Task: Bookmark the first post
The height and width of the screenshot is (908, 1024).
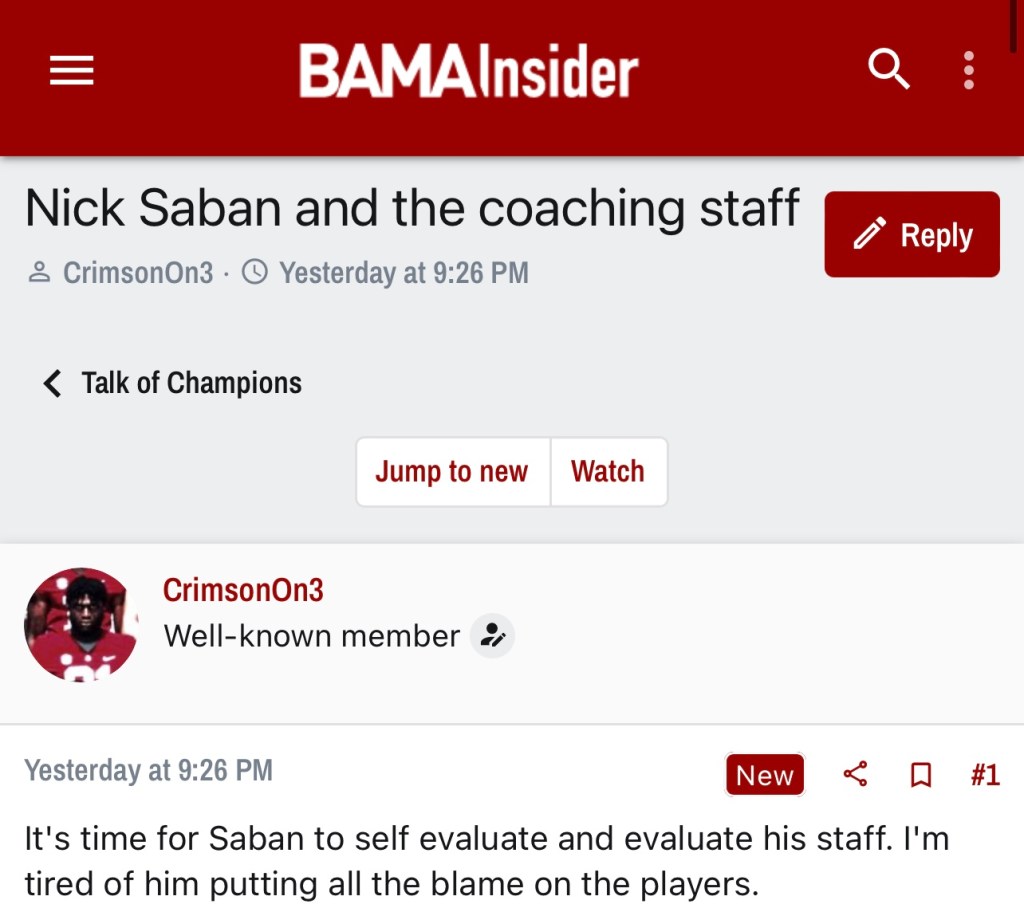Action: point(921,775)
